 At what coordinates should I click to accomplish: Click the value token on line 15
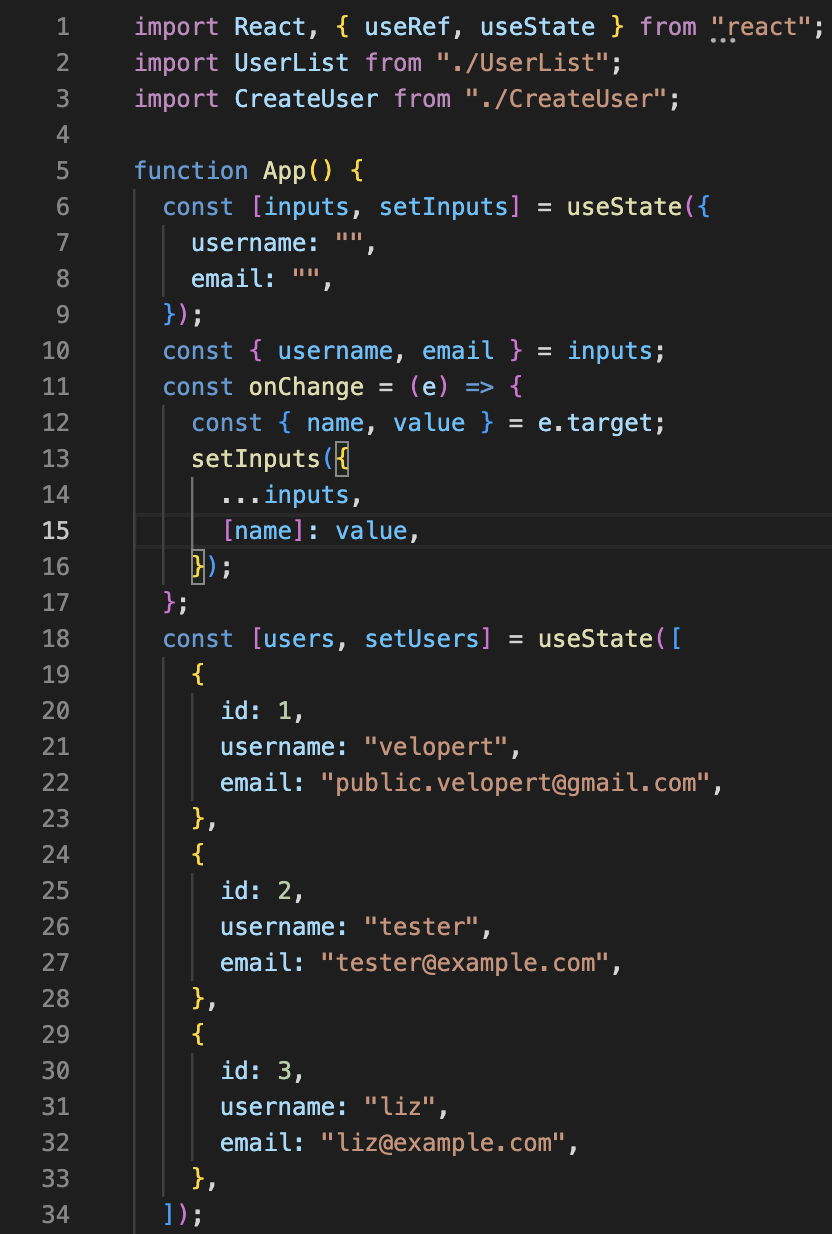(371, 531)
